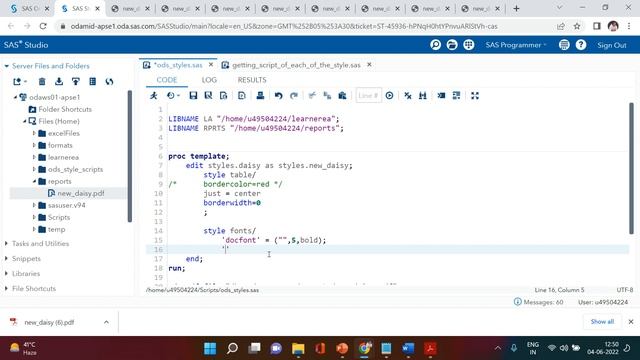Viewport: 640px width, 360px height.
Task: Click Show all downloads
Action: click(602, 322)
